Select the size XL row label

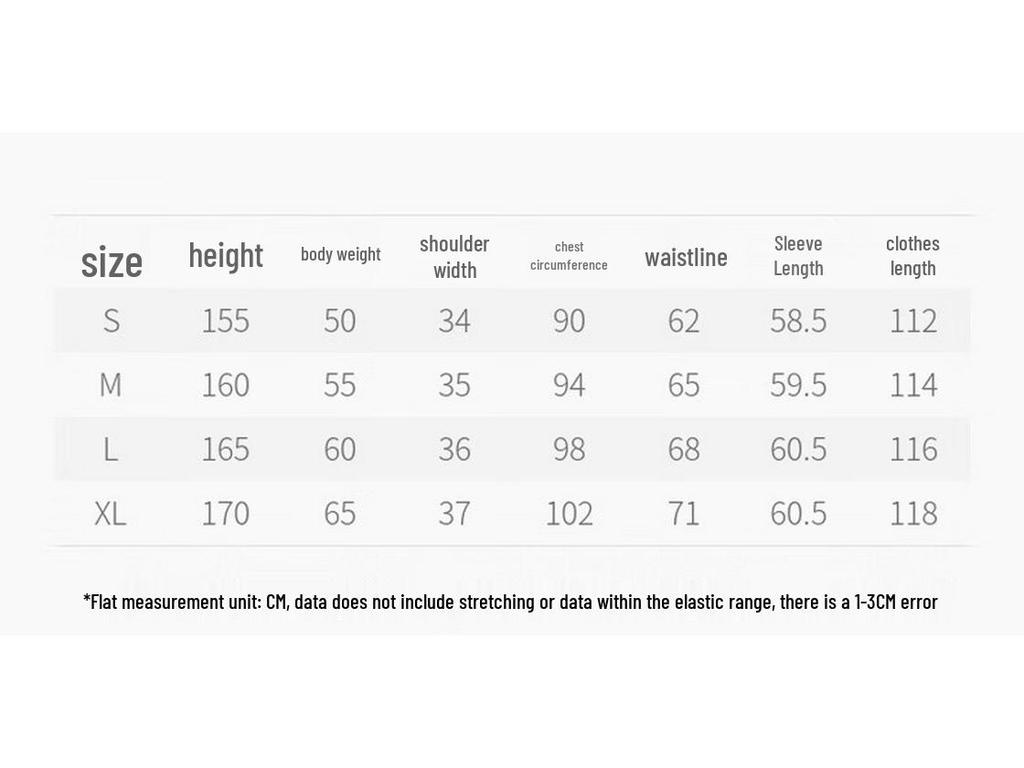(x=110, y=513)
